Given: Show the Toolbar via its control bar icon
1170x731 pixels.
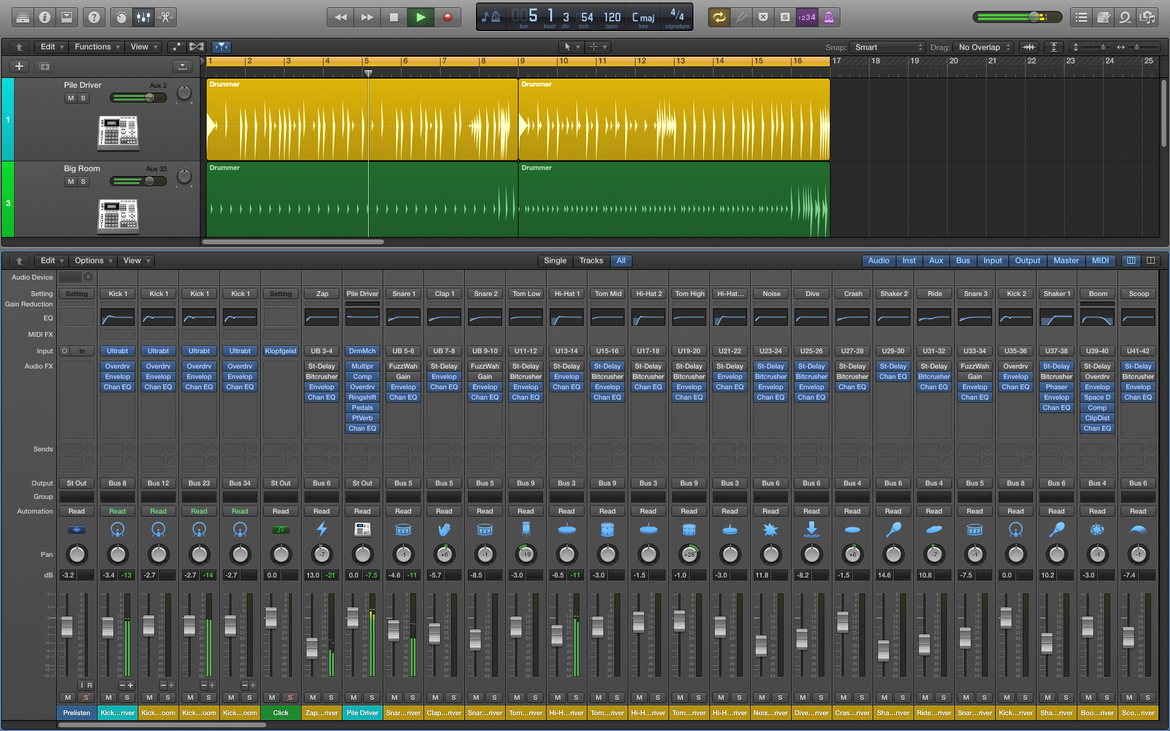Looking at the screenshot, I should (x=66, y=16).
